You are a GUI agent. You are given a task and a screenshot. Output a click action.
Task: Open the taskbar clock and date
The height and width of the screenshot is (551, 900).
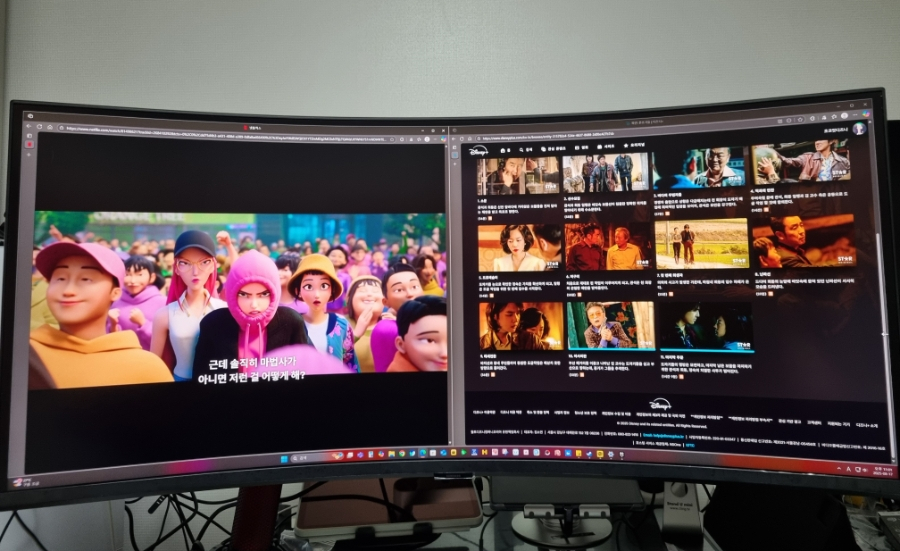pos(884,471)
